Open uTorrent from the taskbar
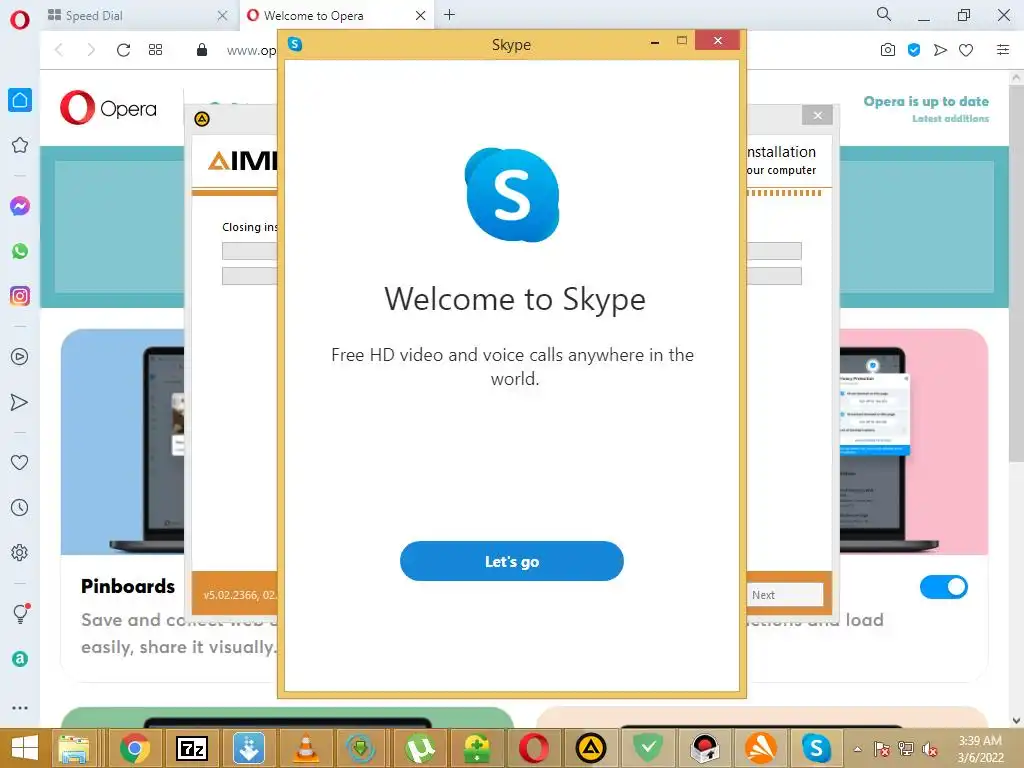 point(419,748)
